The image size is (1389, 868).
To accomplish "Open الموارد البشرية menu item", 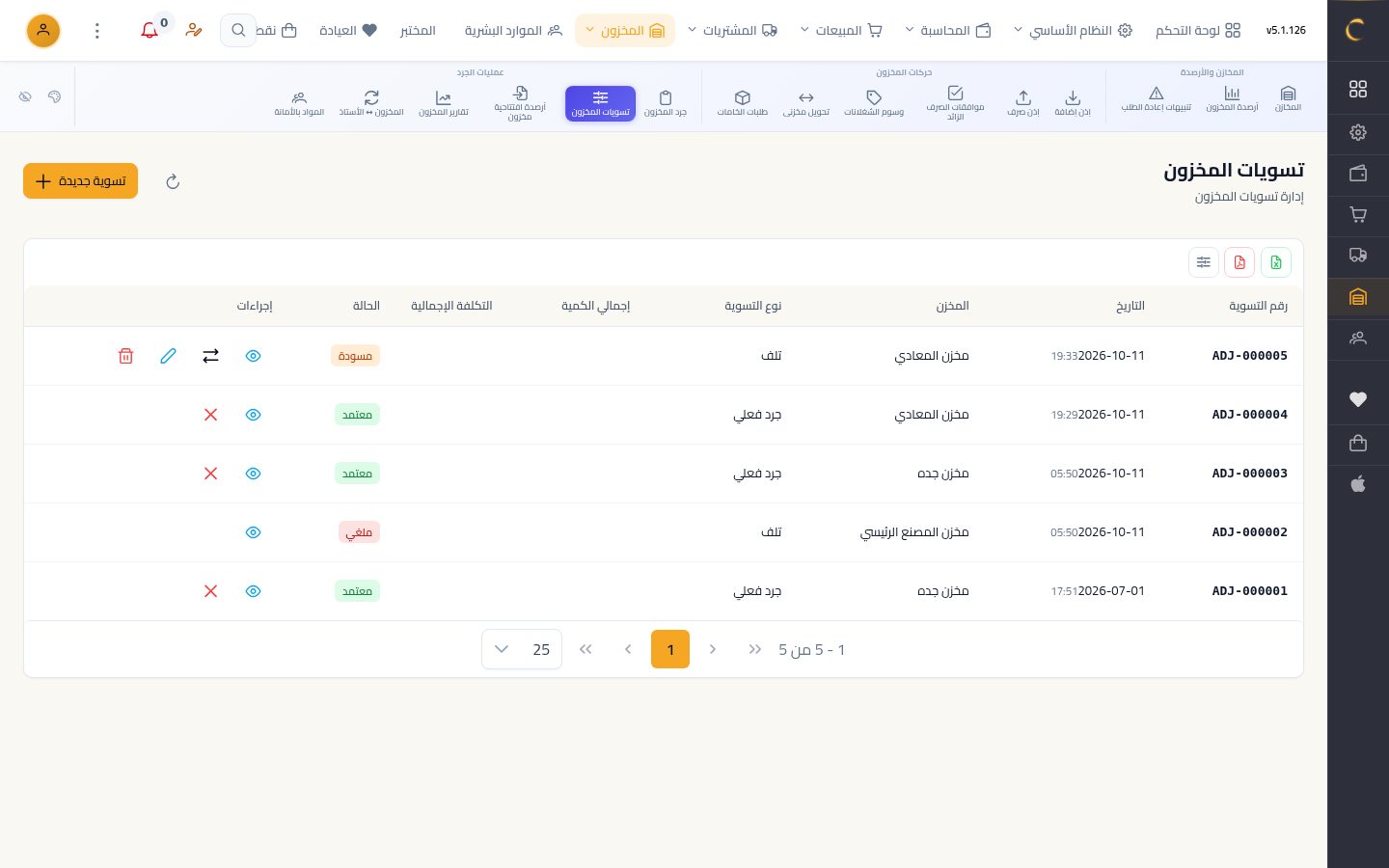I will tap(513, 31).
